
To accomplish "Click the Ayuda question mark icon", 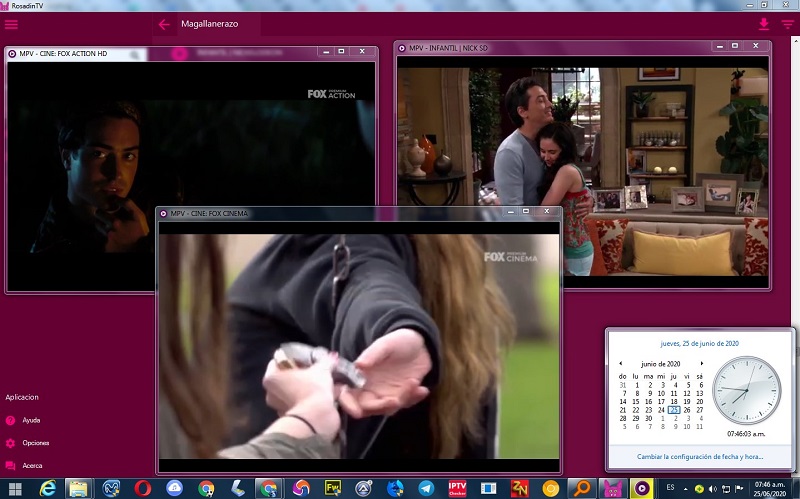I will [10, 420].
